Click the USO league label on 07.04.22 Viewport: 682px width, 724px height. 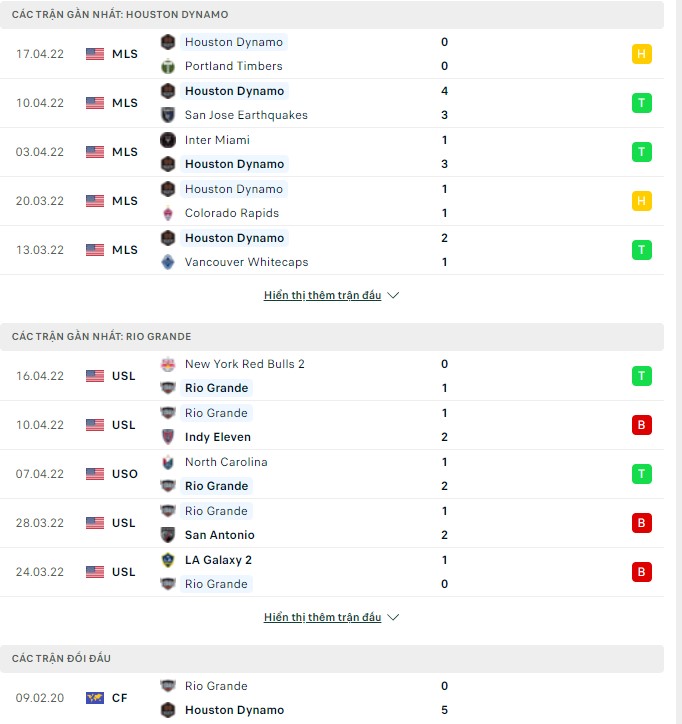125,474
